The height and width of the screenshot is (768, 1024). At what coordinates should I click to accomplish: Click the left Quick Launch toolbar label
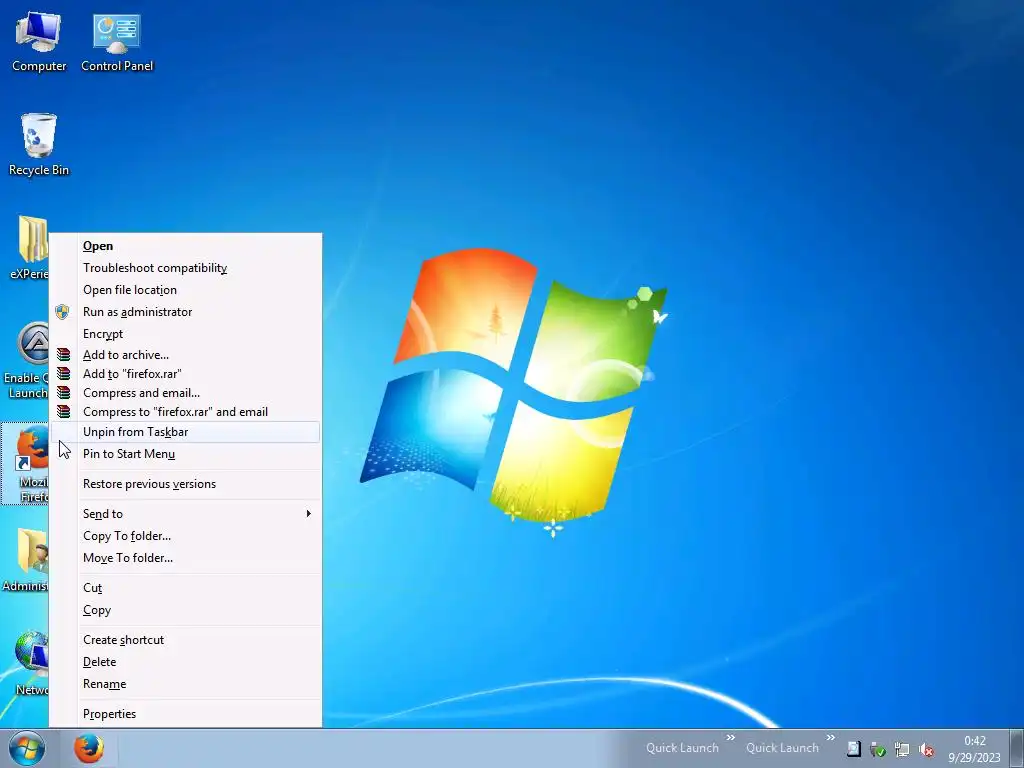tap(682, 748)
